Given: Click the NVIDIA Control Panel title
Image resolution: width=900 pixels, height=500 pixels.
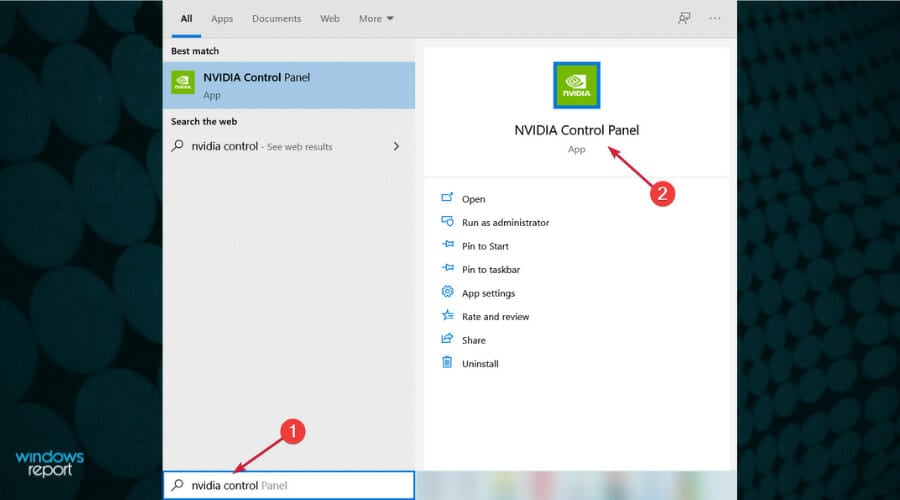Looking at the screenshot, I should (x=576, y=130).
